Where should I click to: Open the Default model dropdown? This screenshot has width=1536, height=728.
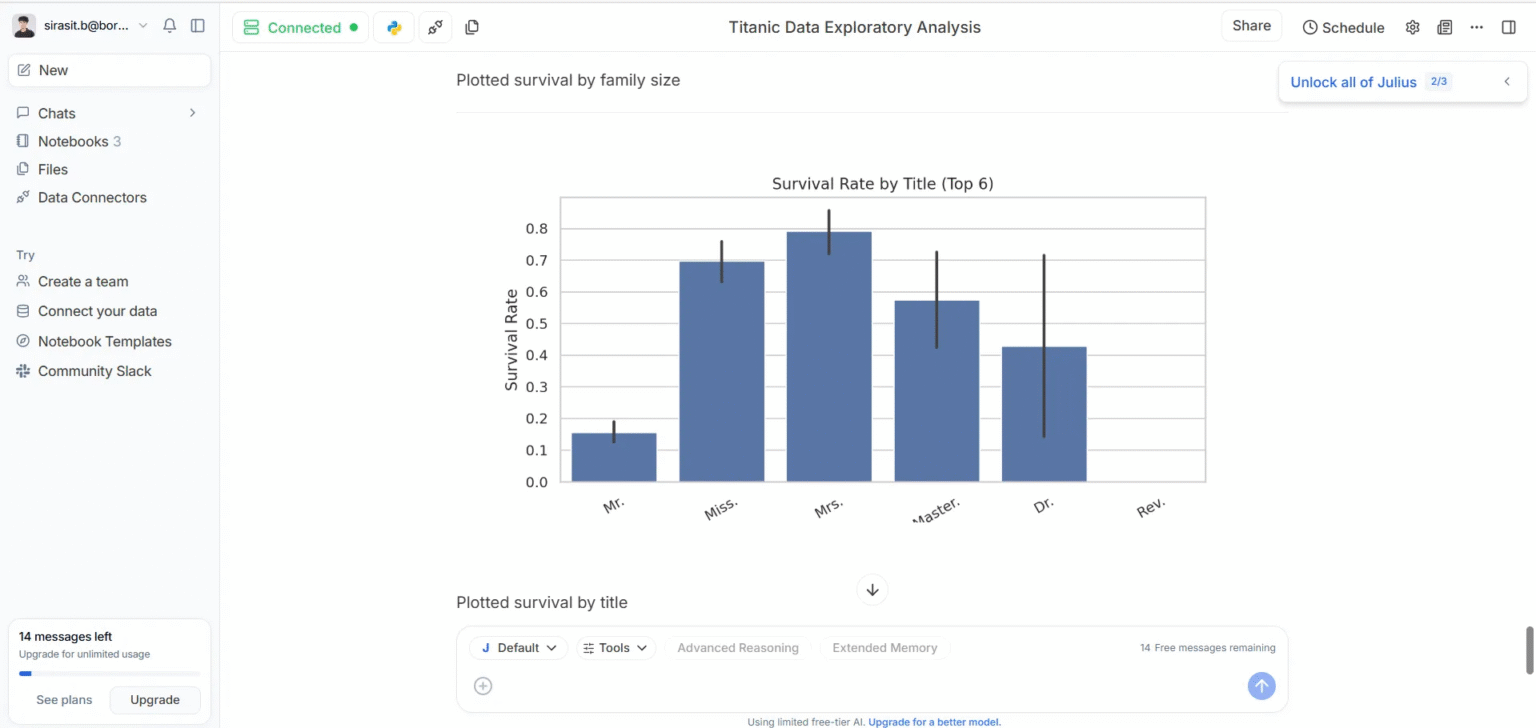click(x=518, y=648)
